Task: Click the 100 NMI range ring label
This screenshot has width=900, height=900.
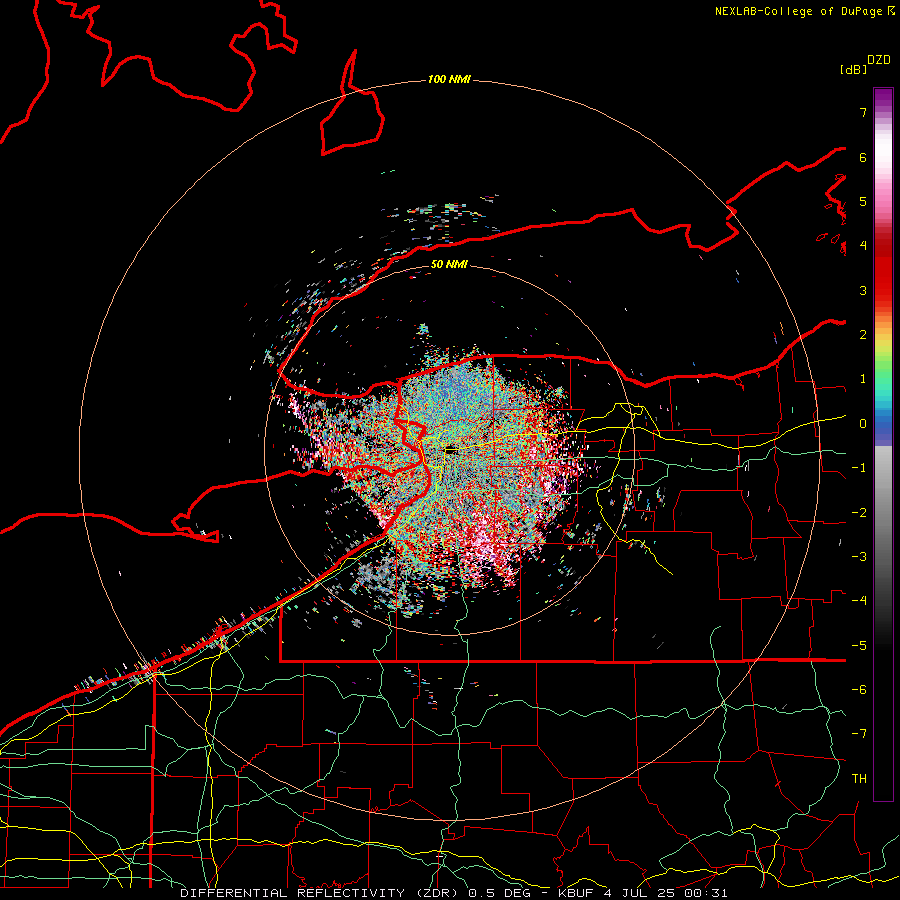Action: (449, 79)
